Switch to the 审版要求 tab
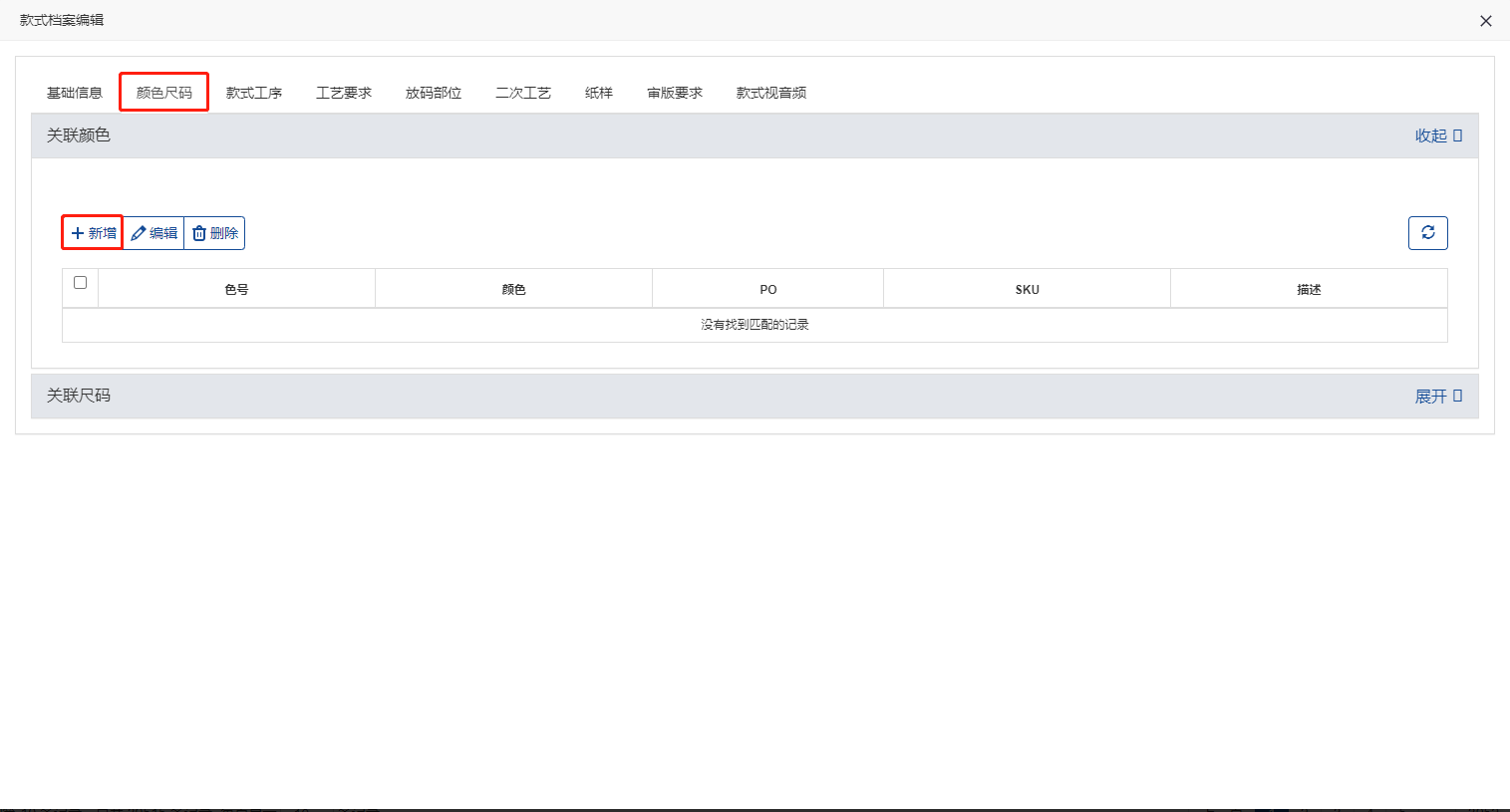This screenshot has height=812, width=1510. click(674, 92)
